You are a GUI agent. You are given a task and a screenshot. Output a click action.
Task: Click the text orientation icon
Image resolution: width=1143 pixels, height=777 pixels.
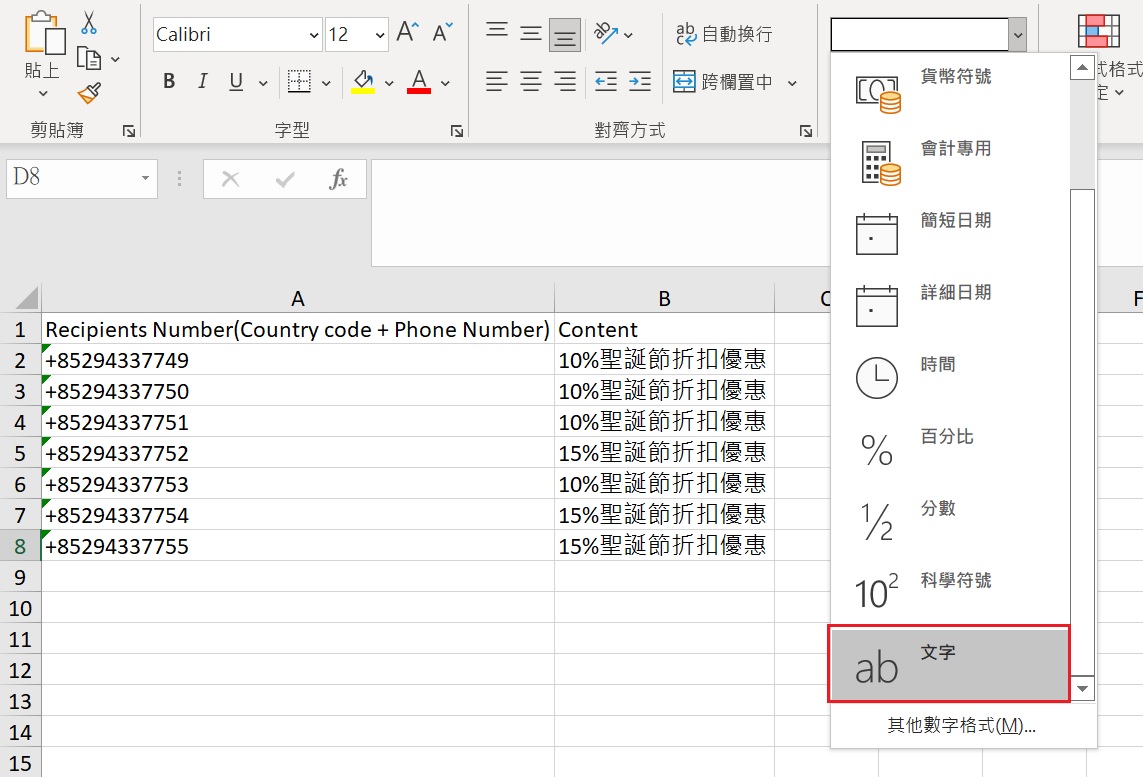pyautogui.click(x=606, y=34)
